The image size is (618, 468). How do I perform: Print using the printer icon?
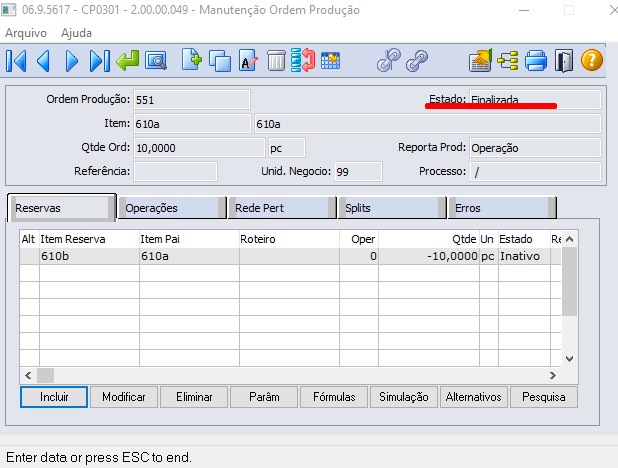coord(536,61)
